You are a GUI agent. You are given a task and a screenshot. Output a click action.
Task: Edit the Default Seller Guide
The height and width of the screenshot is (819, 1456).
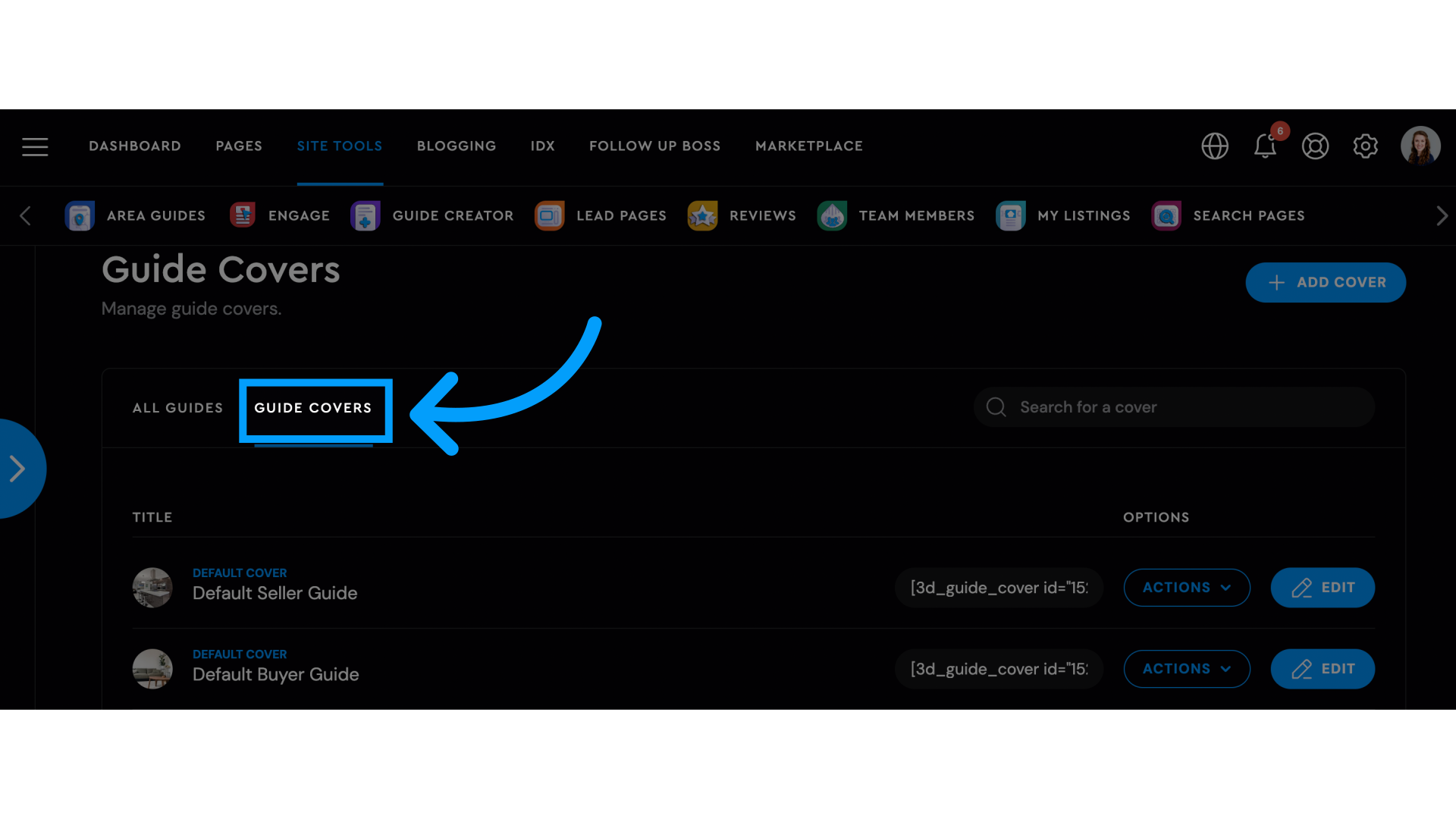pyautogui.click(x=1323, y=587)
